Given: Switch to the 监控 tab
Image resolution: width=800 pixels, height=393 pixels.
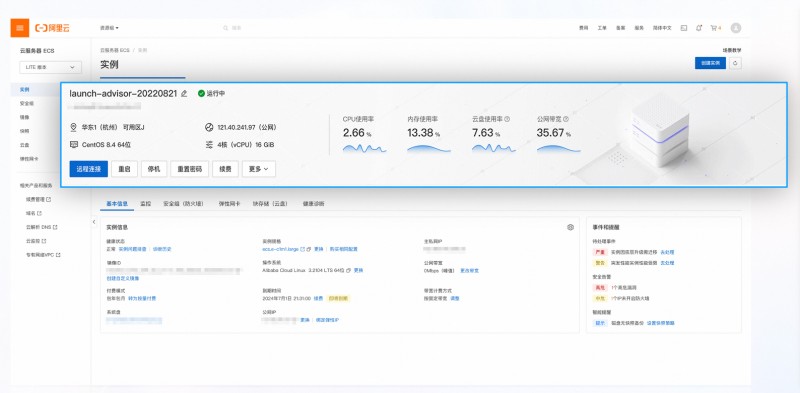Looking at the screenshot, I should pyautogui.click(x=145, y=204).
